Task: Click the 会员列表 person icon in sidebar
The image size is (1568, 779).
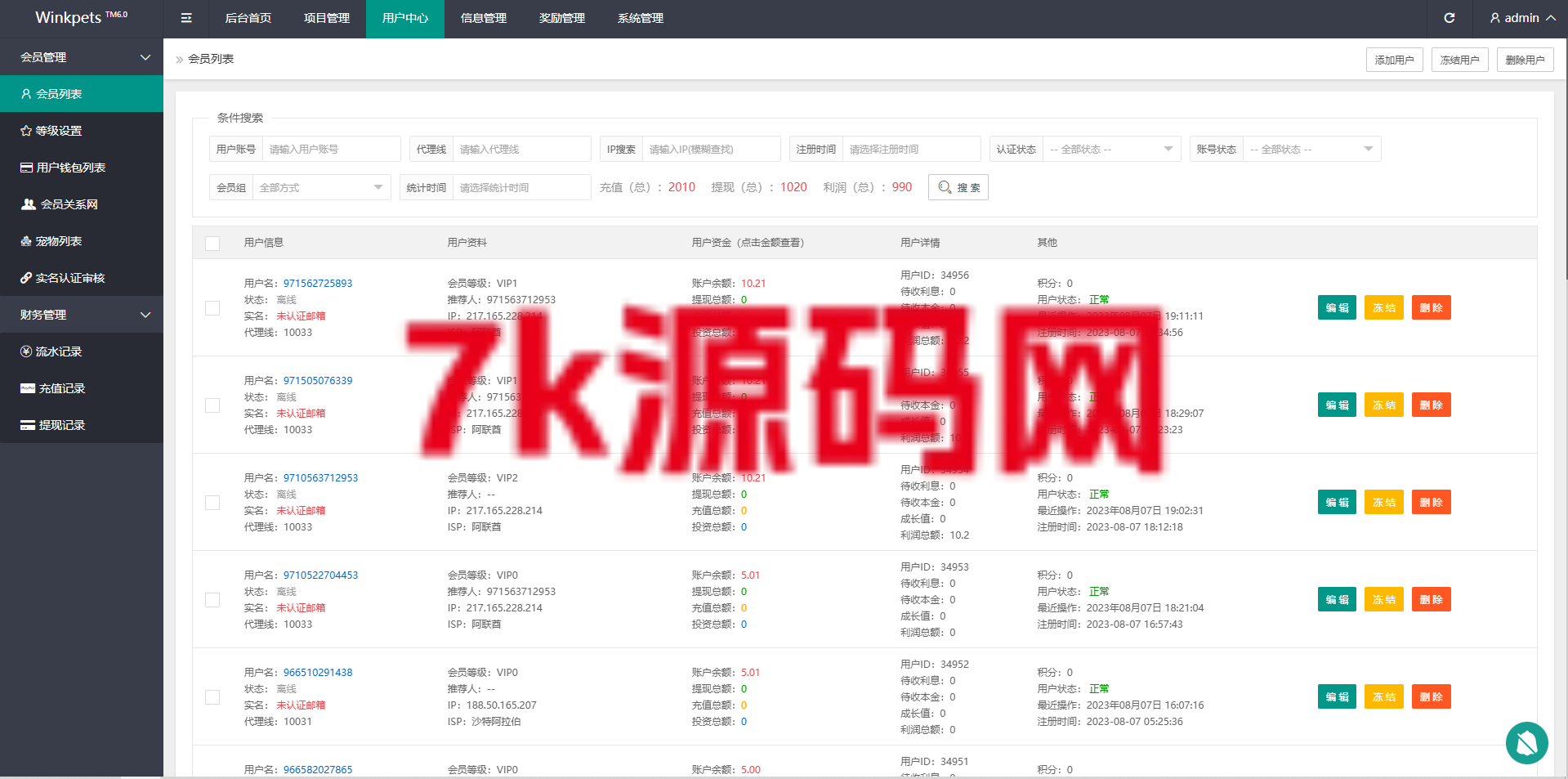Action: tap(26, 94)
